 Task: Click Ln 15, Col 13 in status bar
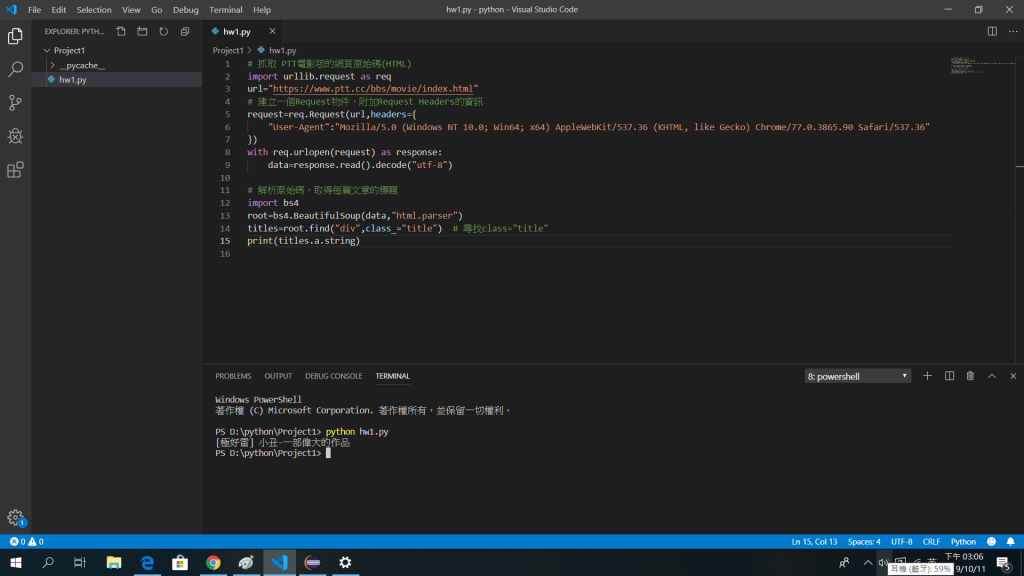(814, 541)
